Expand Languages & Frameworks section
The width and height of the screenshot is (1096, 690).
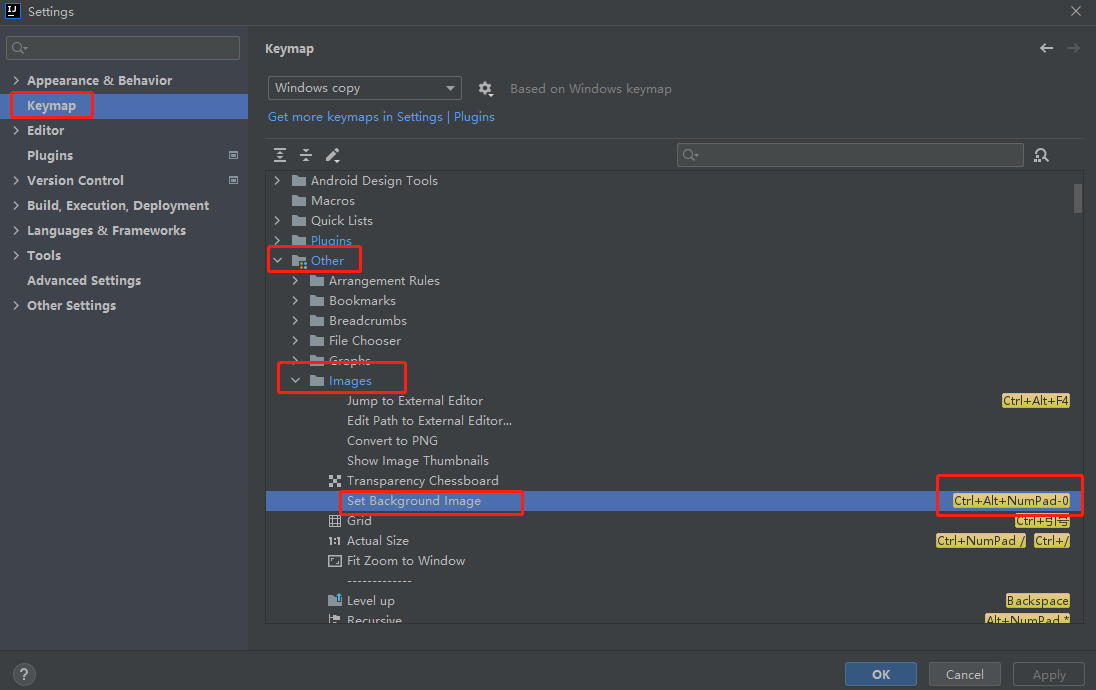point(16,231)
